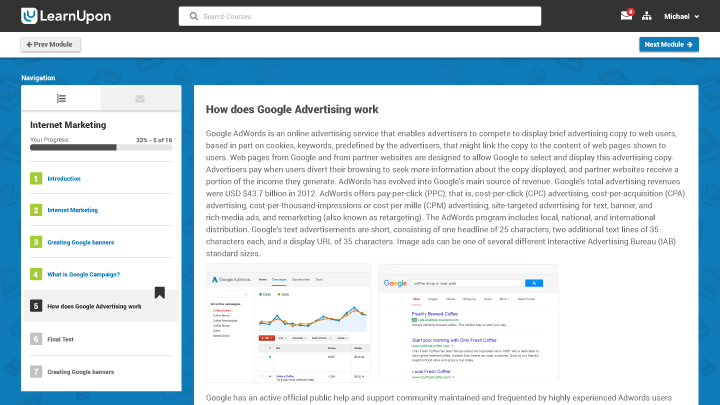Click the LearnUpon logo

66,16
